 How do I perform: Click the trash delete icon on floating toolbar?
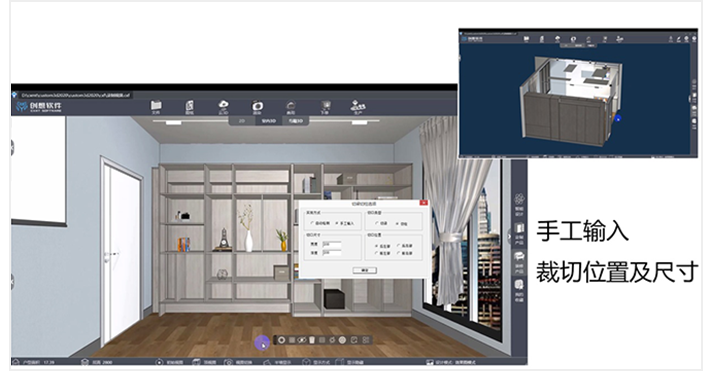coord(312,340)
